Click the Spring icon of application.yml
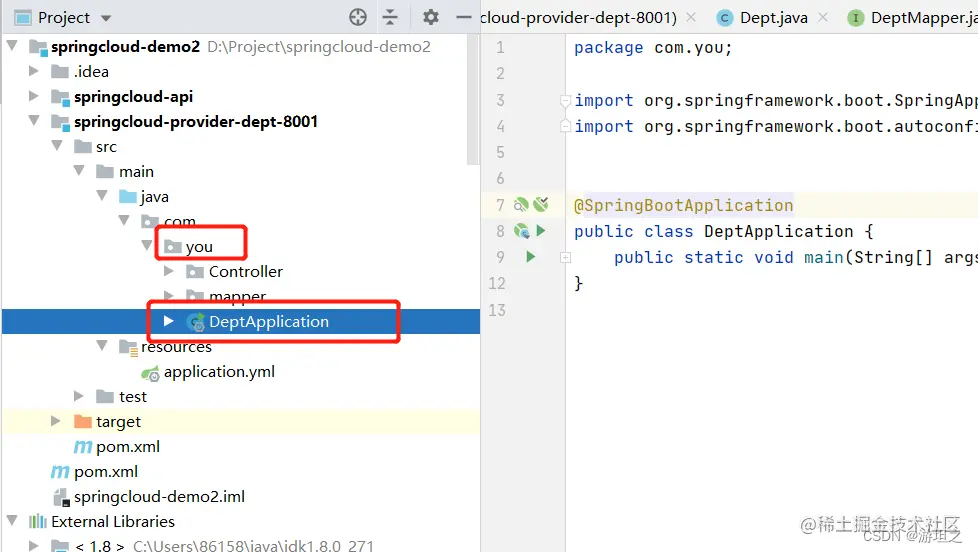Viewport: 978px width, 552px height. (150, 373)
